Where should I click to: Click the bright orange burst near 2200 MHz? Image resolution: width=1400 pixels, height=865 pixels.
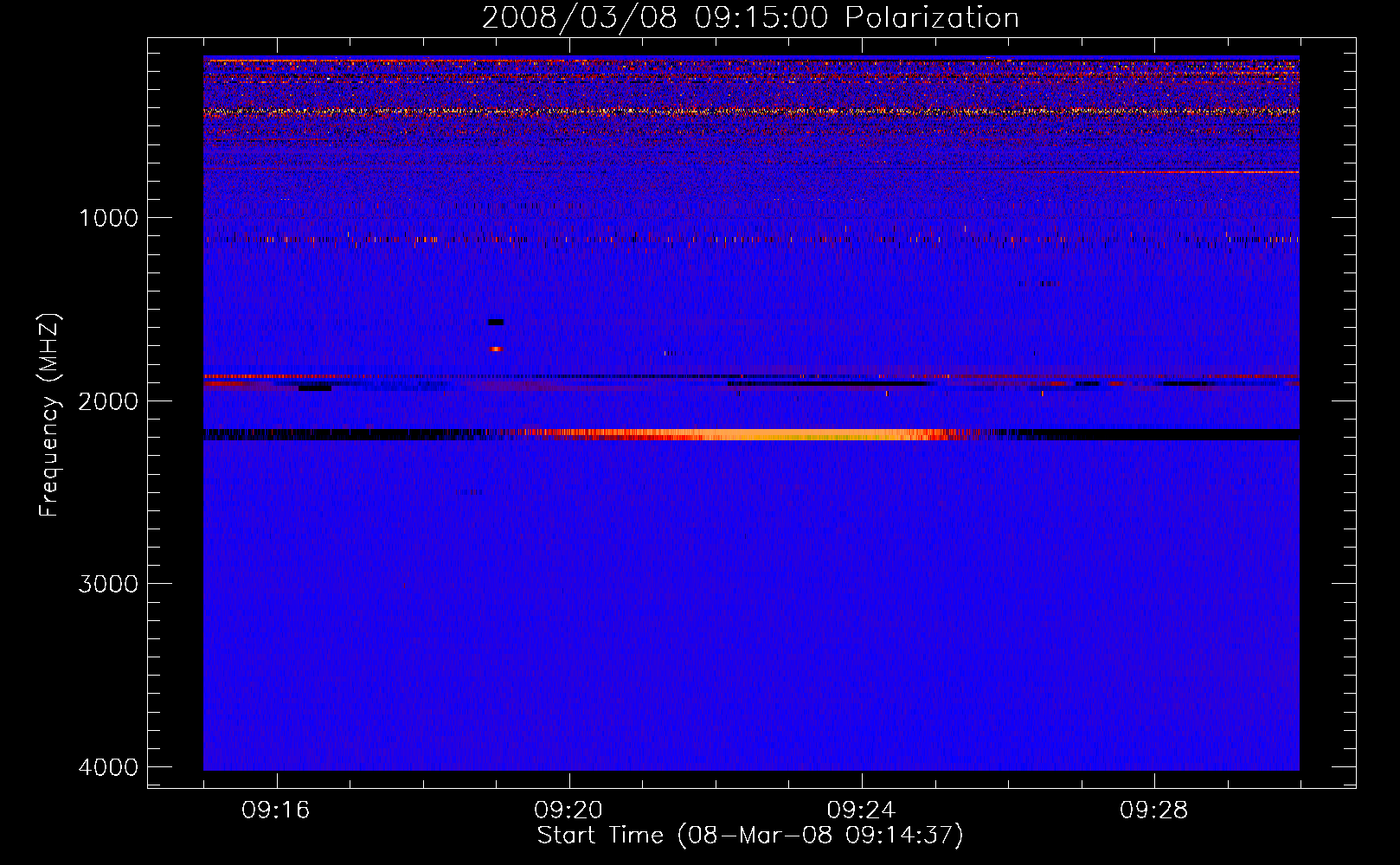744,434
